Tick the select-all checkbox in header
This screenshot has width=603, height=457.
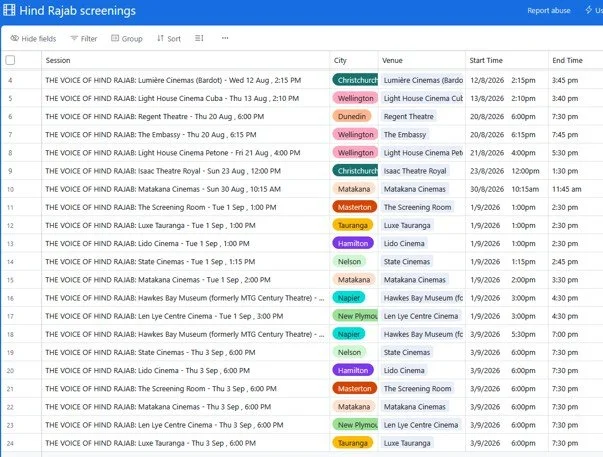[10, 60]
